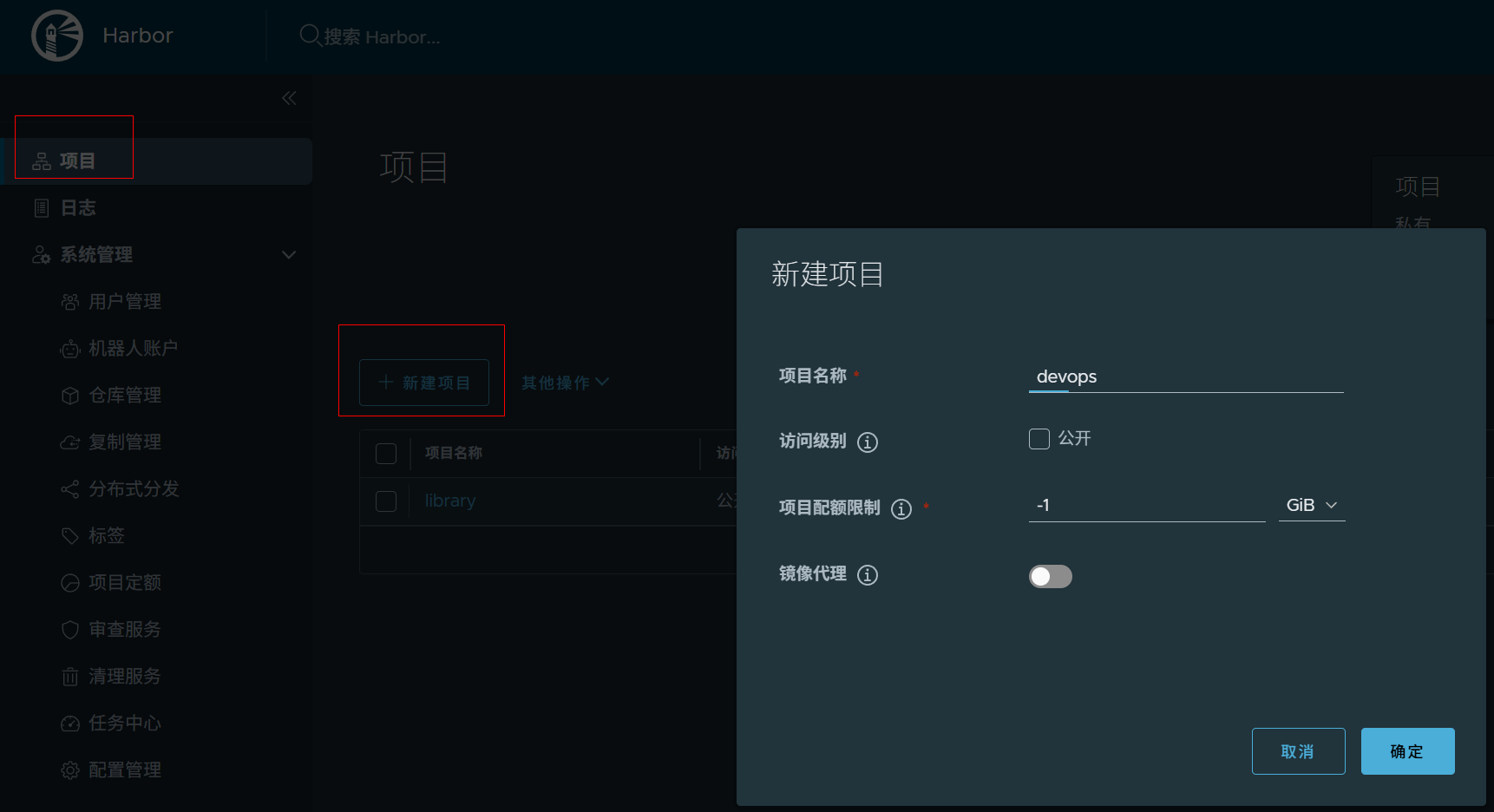Viewport: 1494px width, 812px height.
Task: Go to 用户管理 in the sidebar
Action: (x=124, y=302)
